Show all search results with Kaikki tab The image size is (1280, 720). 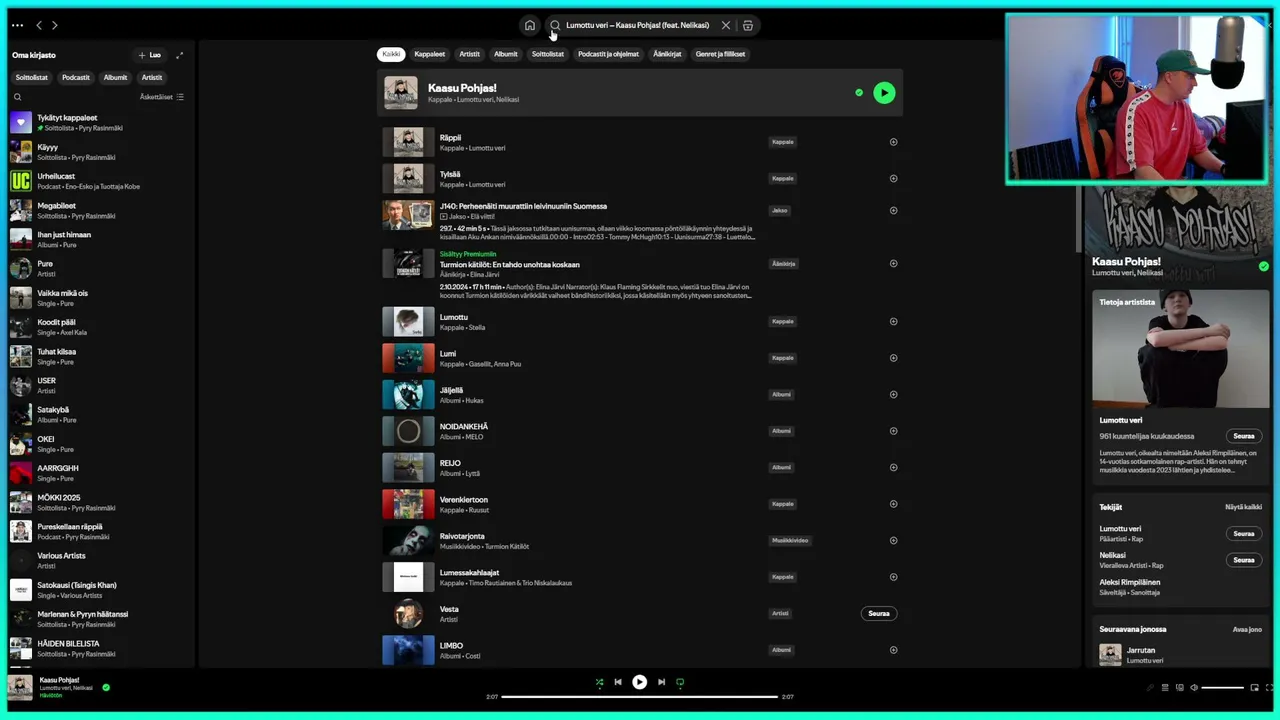(x=391, y=54)
